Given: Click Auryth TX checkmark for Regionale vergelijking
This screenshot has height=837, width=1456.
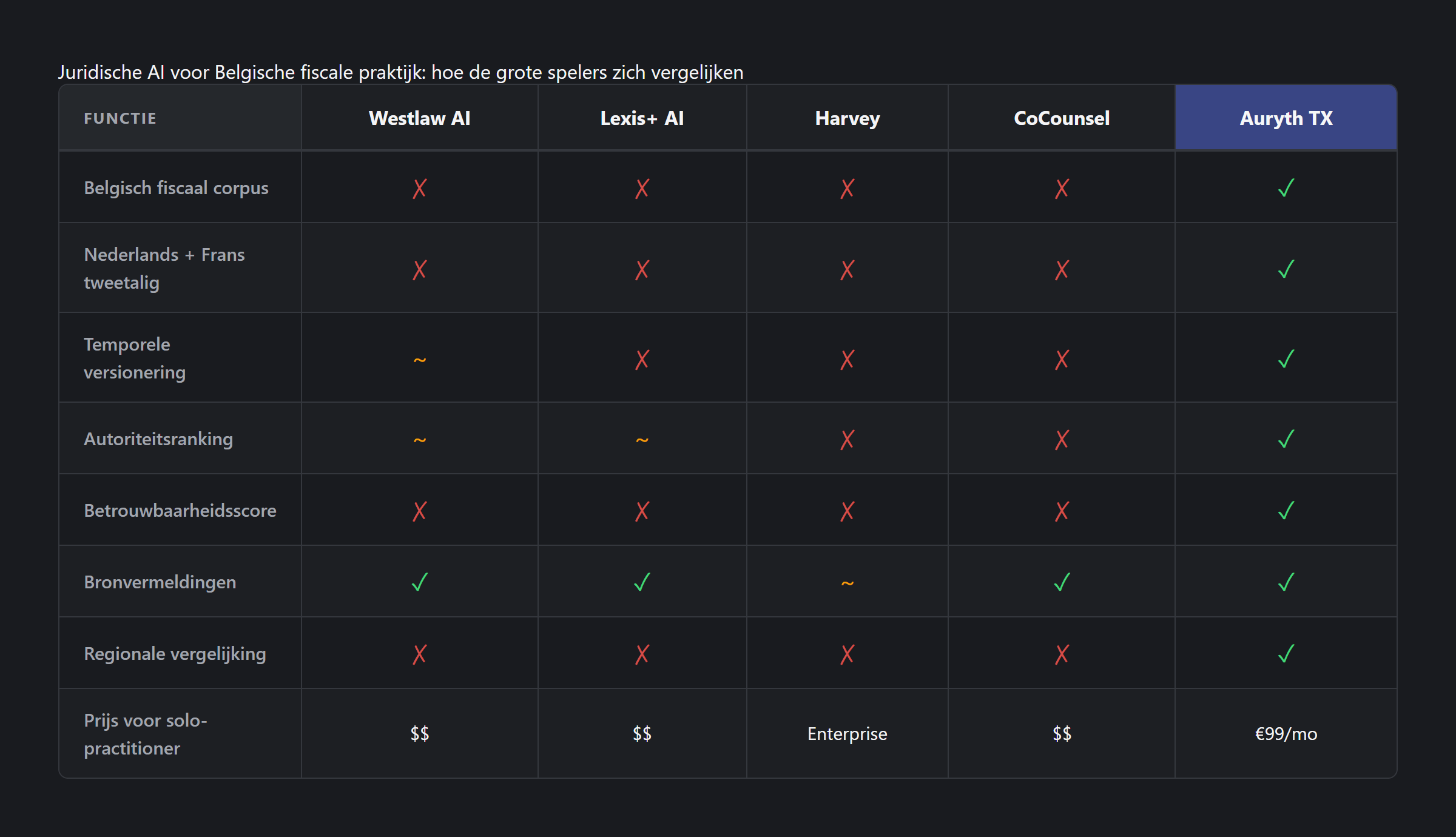Looking at the screenshot, I should [x=1286, y=654].
